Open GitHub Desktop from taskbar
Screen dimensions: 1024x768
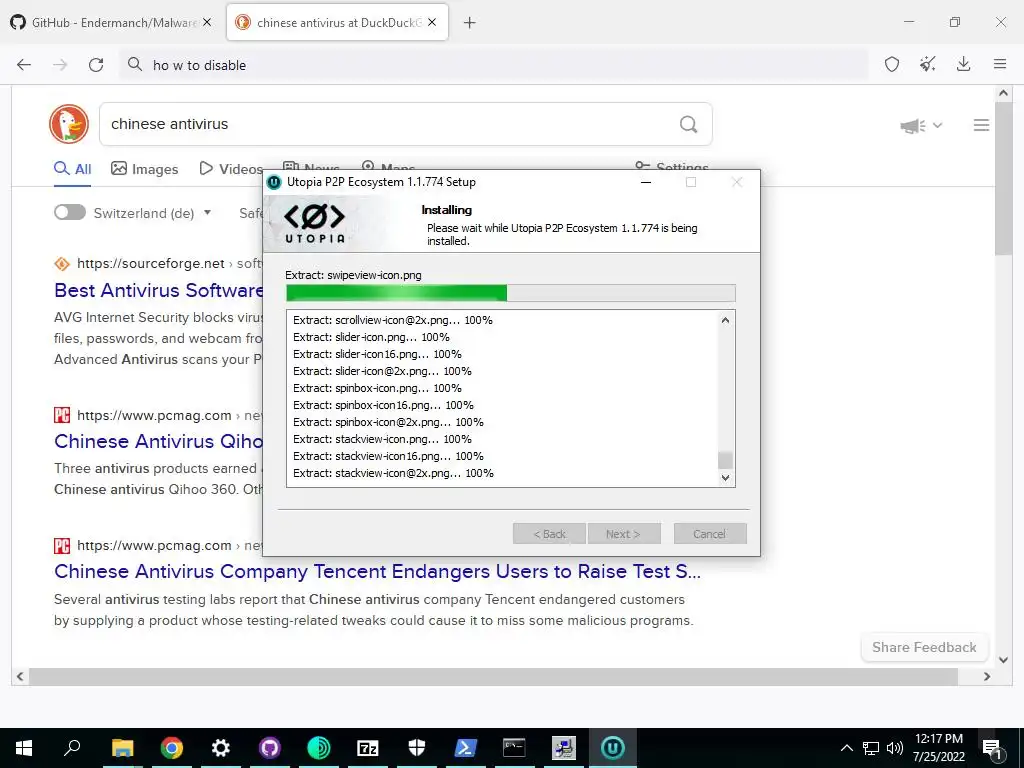click(x=270, y=748)
